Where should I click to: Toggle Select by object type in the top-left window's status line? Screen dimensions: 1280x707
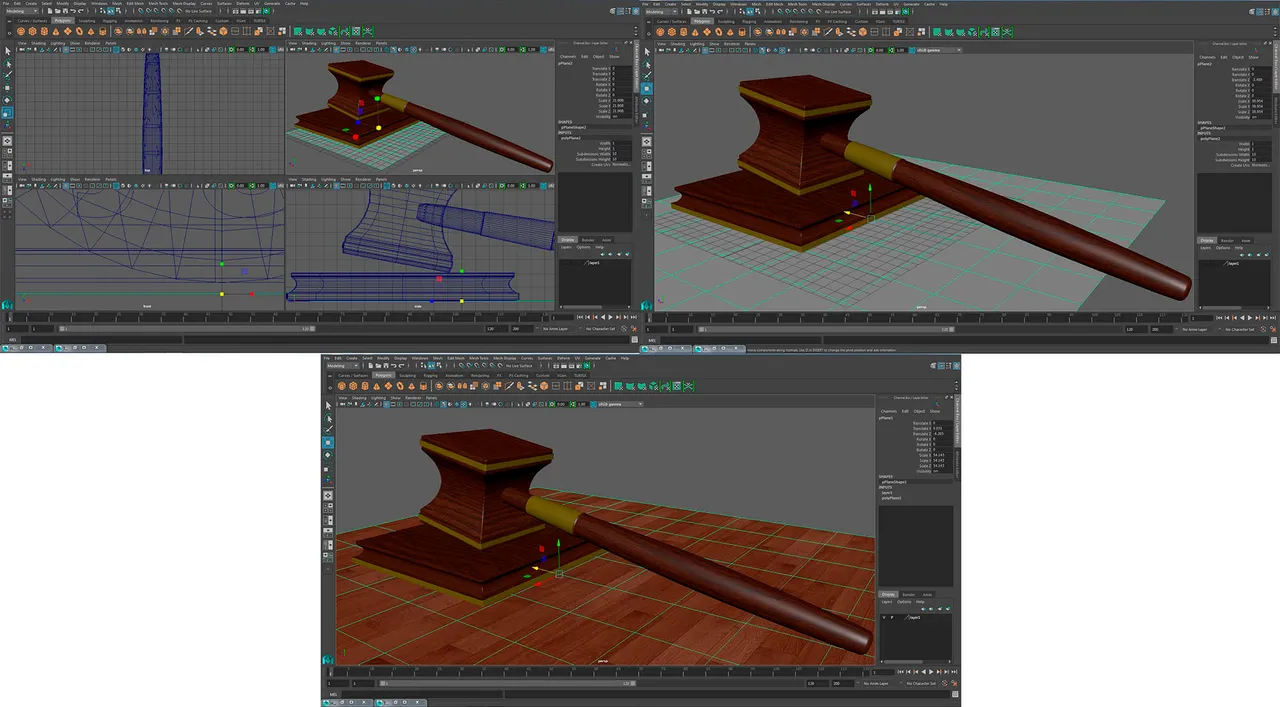(110, 11)
